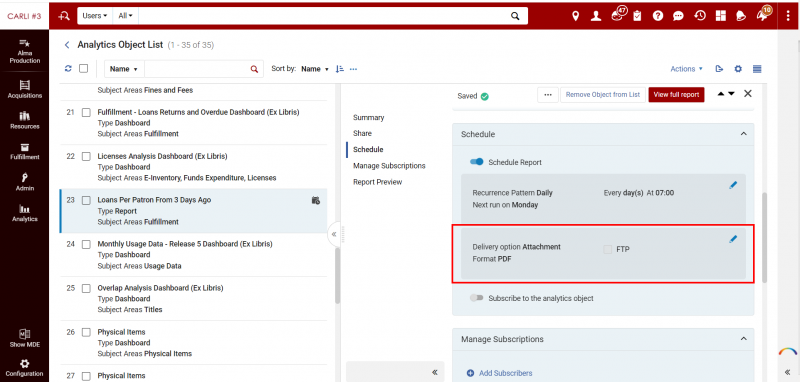Collapse the Schedule section
Image resolution: width=800 pixels, height=382 pixels.
point(743,134)
